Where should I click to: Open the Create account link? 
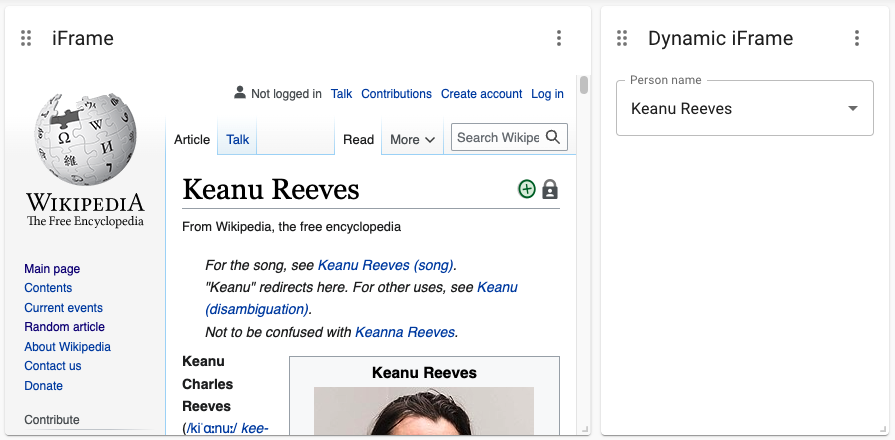point(481,94)
